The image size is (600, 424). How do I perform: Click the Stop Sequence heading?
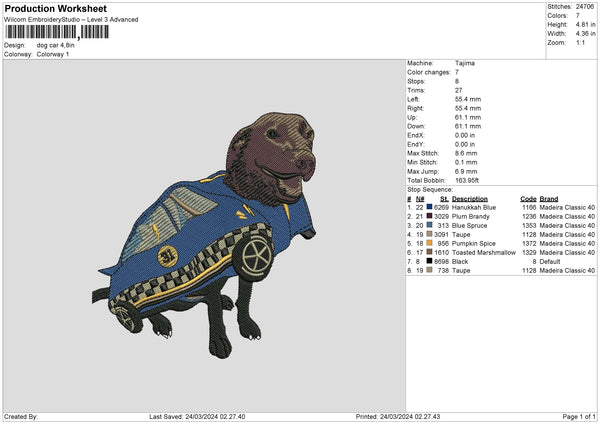coord(429,188)
